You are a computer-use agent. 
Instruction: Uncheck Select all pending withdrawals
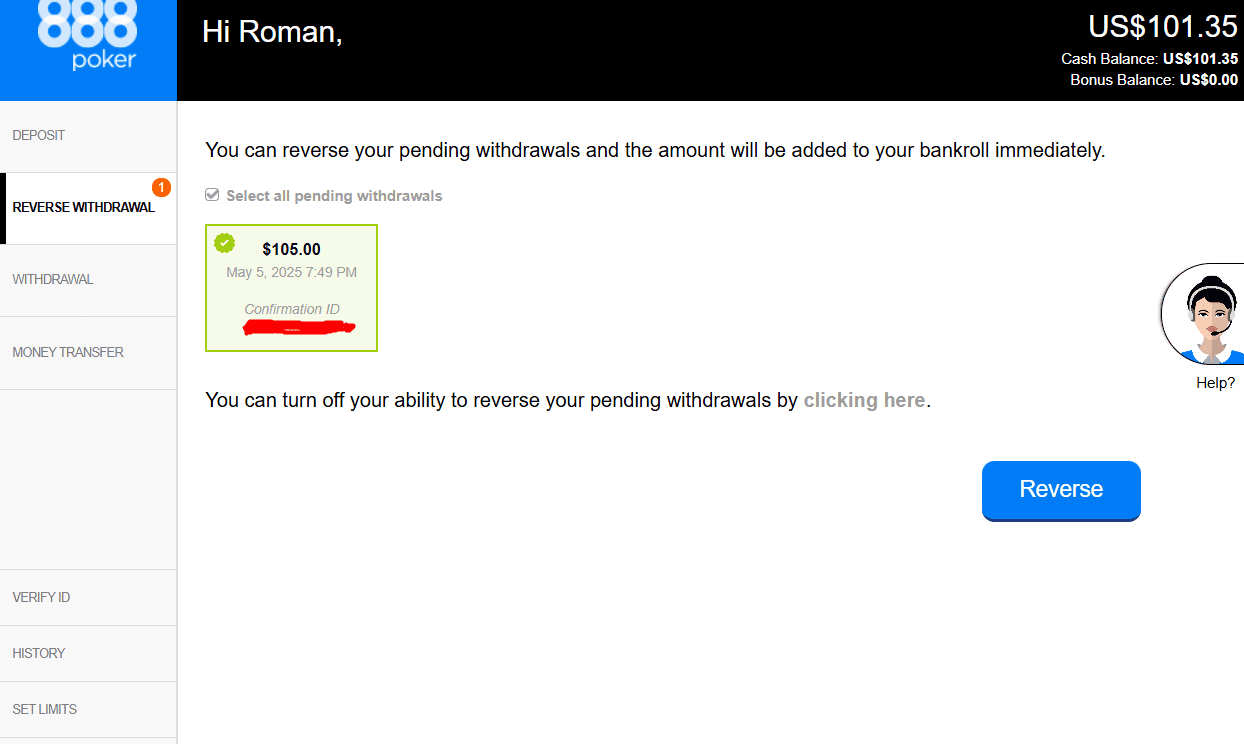click(x=212, y=195)
